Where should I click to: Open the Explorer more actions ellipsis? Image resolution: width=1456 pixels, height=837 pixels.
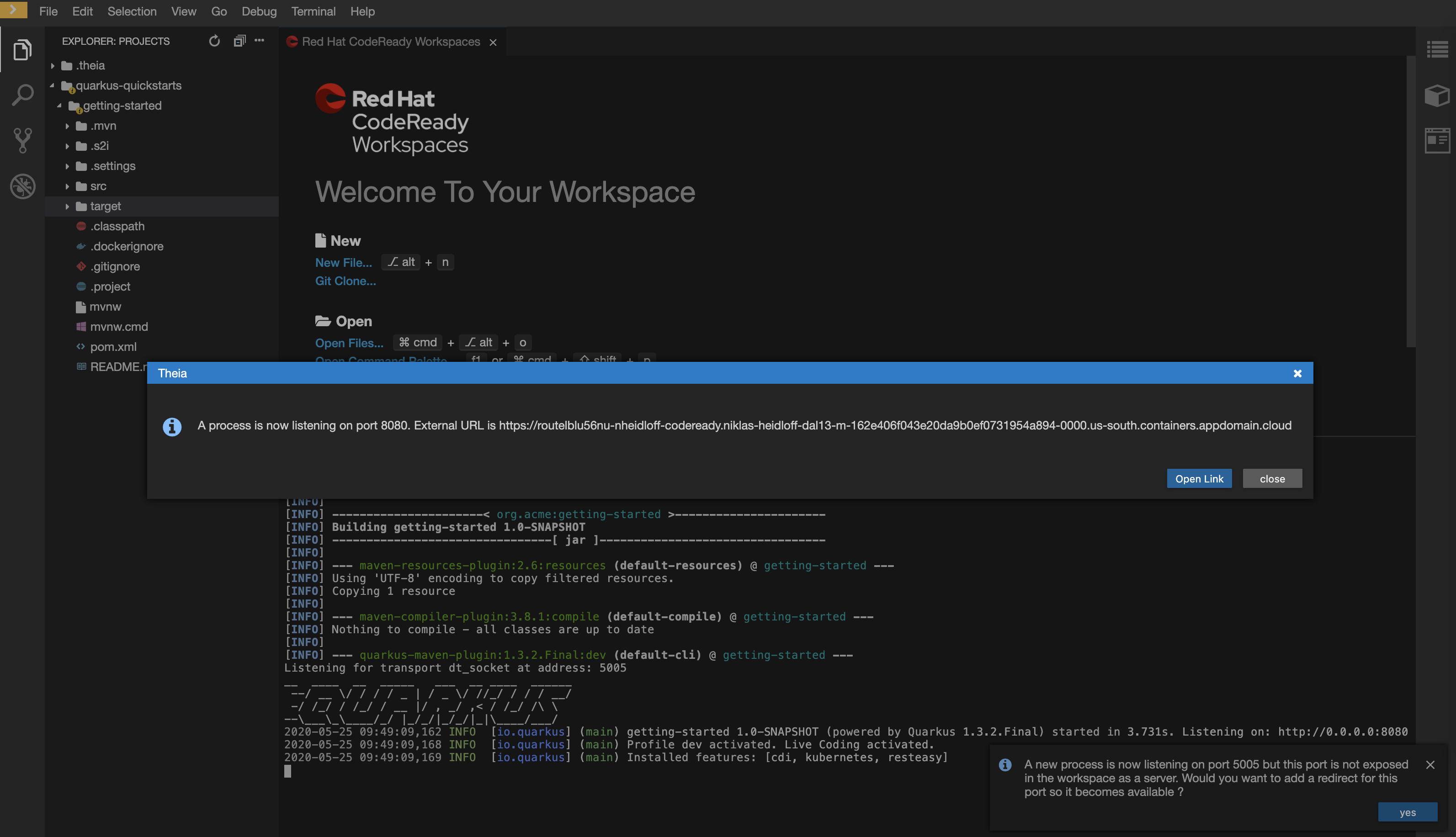259,40
